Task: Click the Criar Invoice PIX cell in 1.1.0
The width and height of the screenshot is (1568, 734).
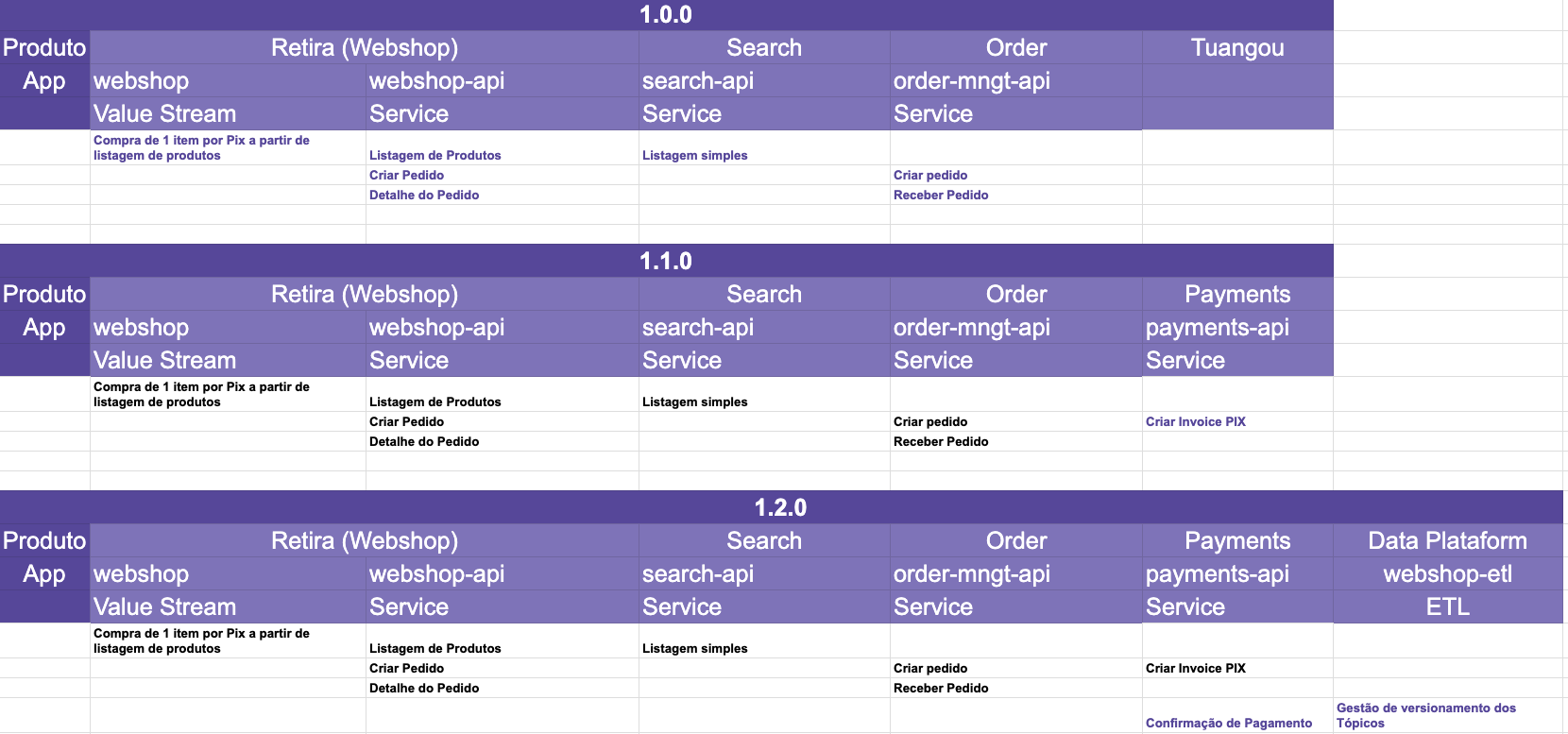Action: pos(1237,421)
